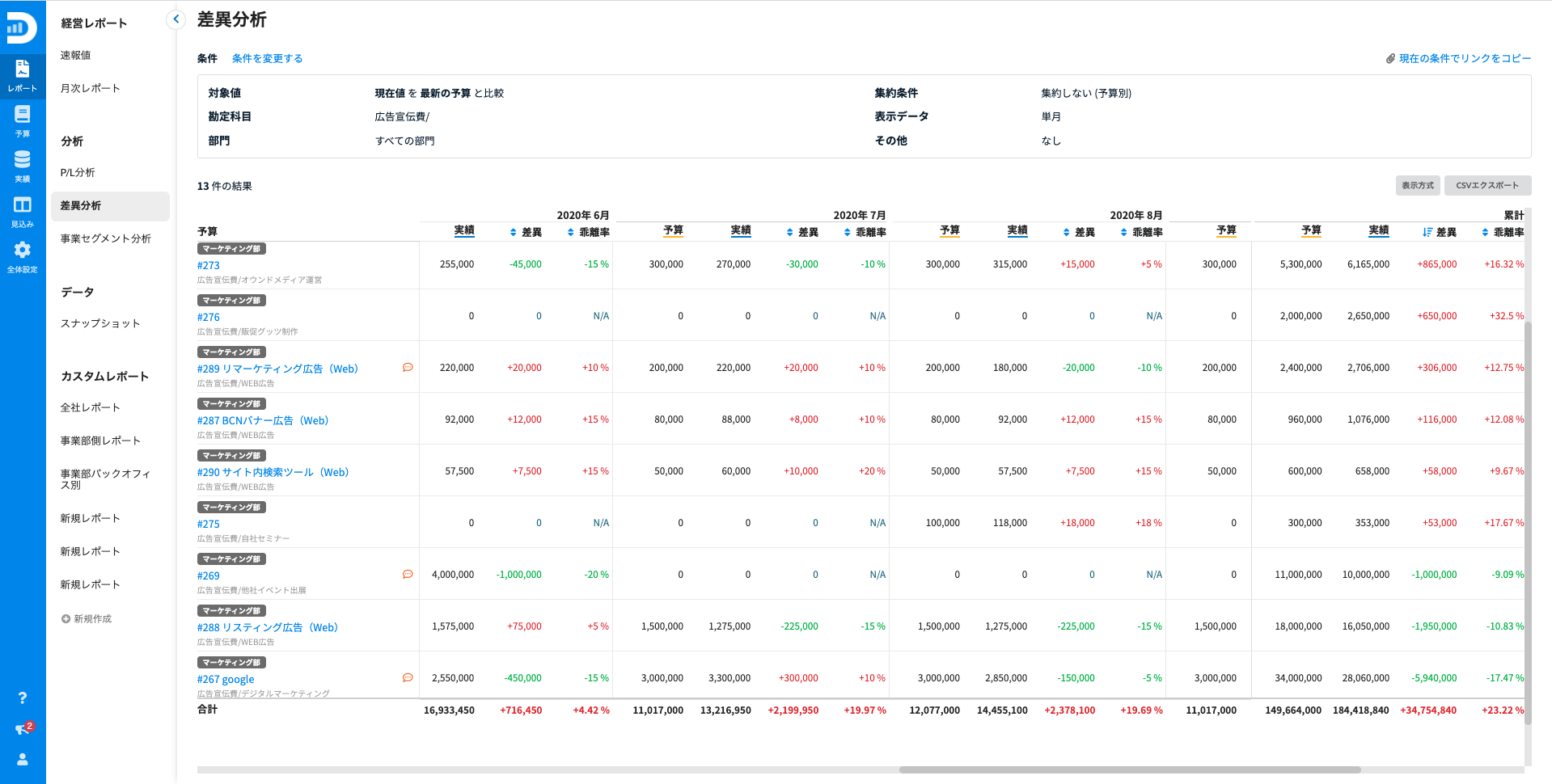Select P/L分析 in the sidebar menu
Image resolution: width=1552 pixels, height=784 pixels.
[78, 172]
